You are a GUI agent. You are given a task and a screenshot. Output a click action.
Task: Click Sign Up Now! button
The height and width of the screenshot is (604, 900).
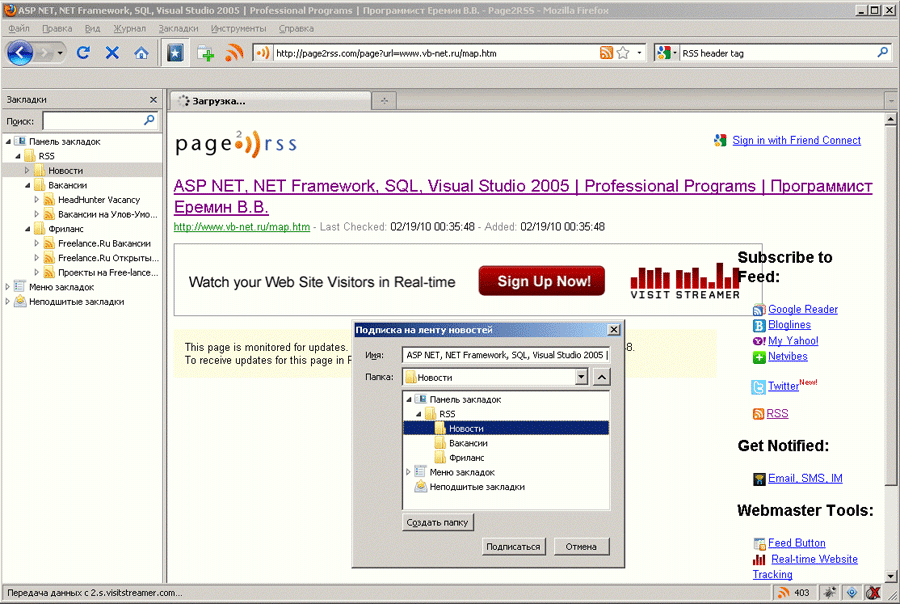click(x=542, y=281)
